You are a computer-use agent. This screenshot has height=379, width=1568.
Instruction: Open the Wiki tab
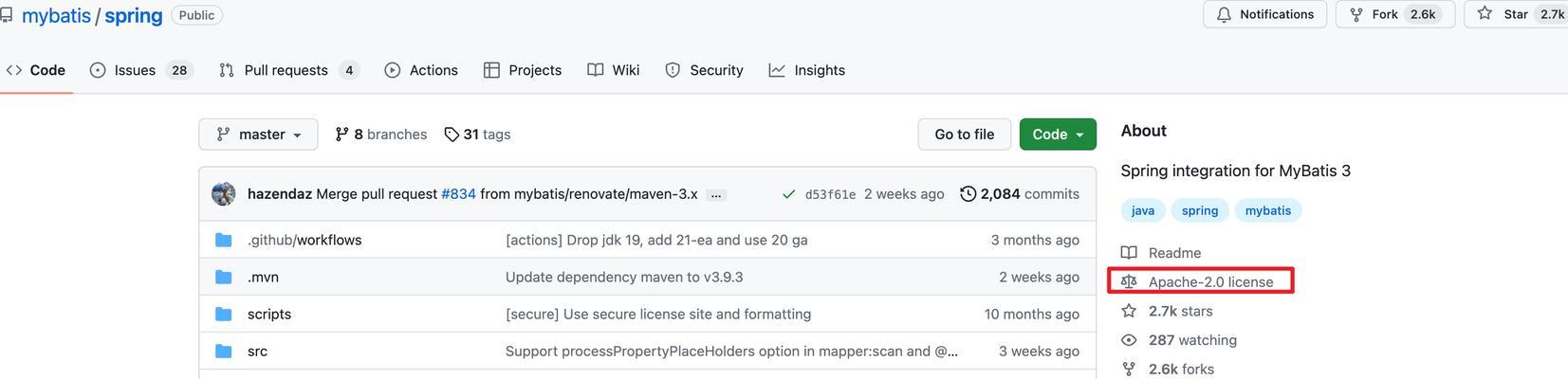614,70
